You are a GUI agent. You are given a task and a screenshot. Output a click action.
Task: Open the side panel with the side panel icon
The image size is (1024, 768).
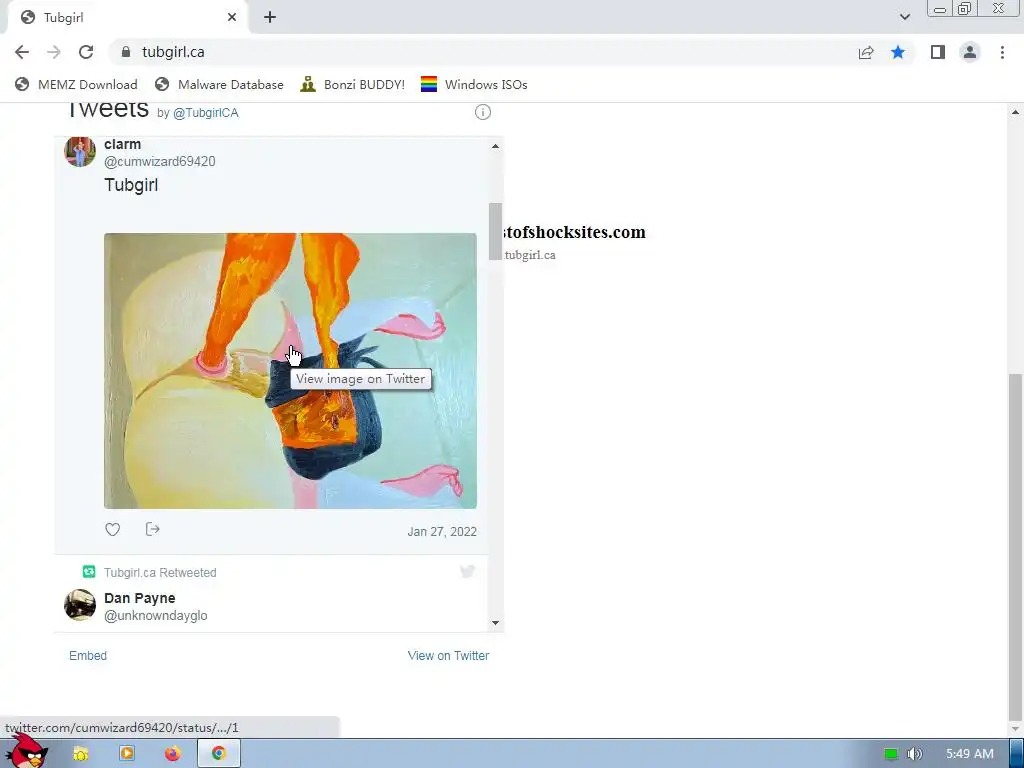coord(938,52)
